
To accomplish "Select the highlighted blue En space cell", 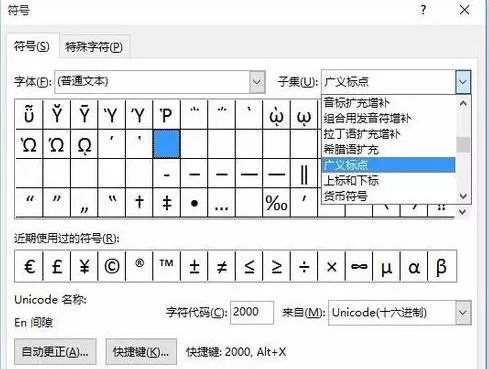I will pyautogui.click(x=166, y=144).
